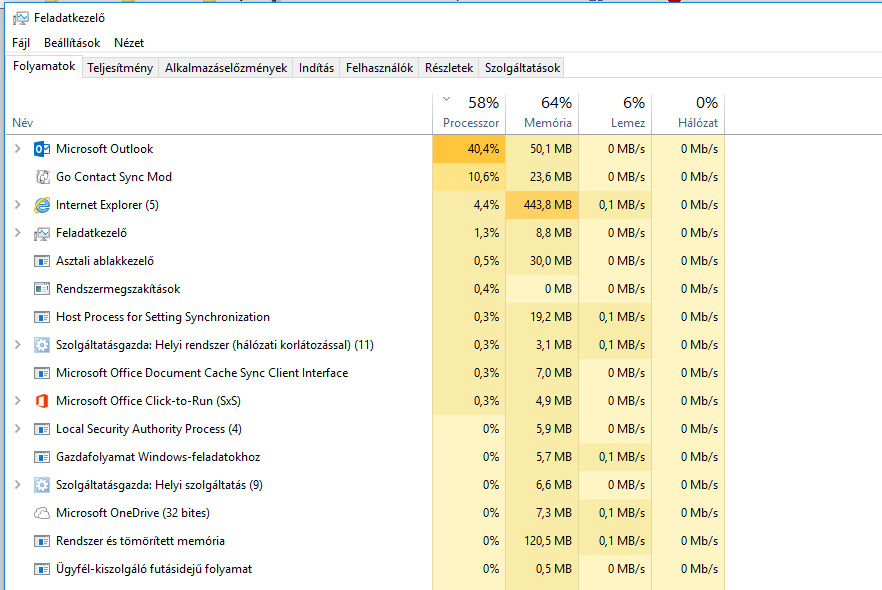This screenshot has width=882, height=590.
Task: Click the 443,8 MB memory value cell
Action: click(x=542, y=205)
